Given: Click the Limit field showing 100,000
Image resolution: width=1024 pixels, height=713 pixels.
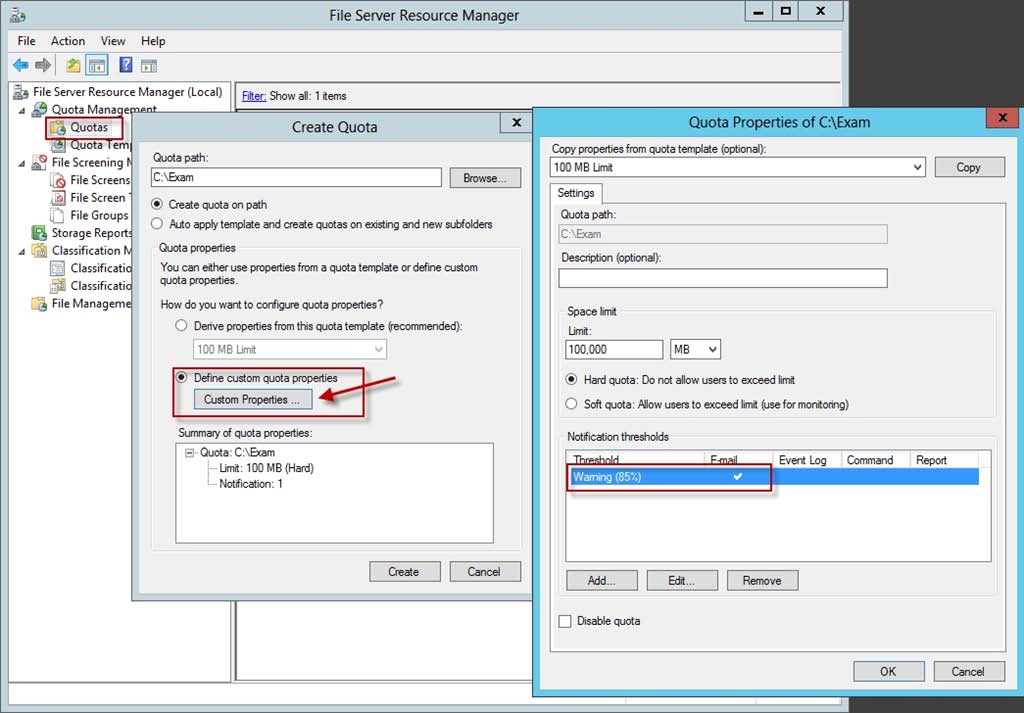Looking at the screenshot, I should click(614, 349).
